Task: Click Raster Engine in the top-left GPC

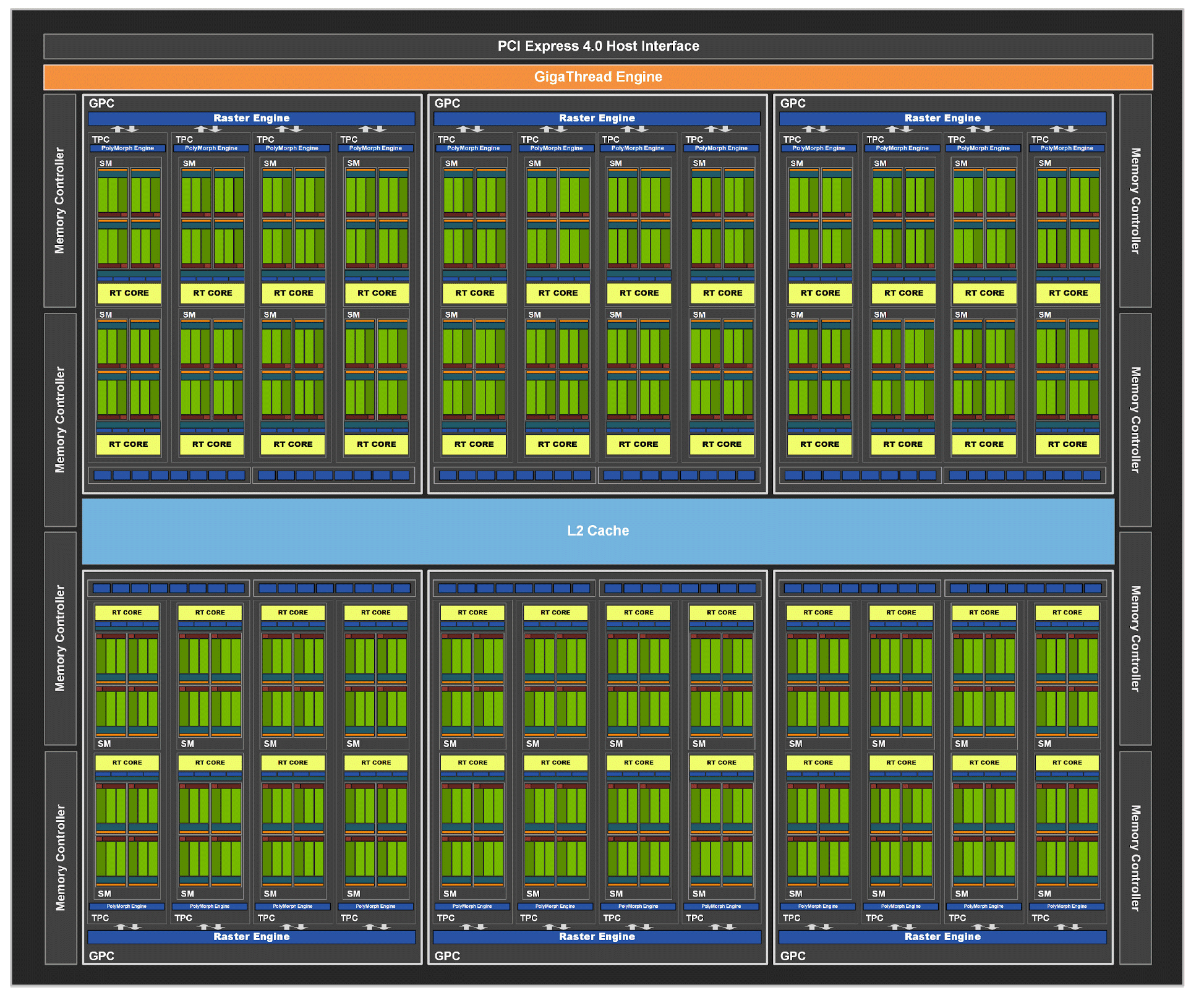Action: click(252, 118)
